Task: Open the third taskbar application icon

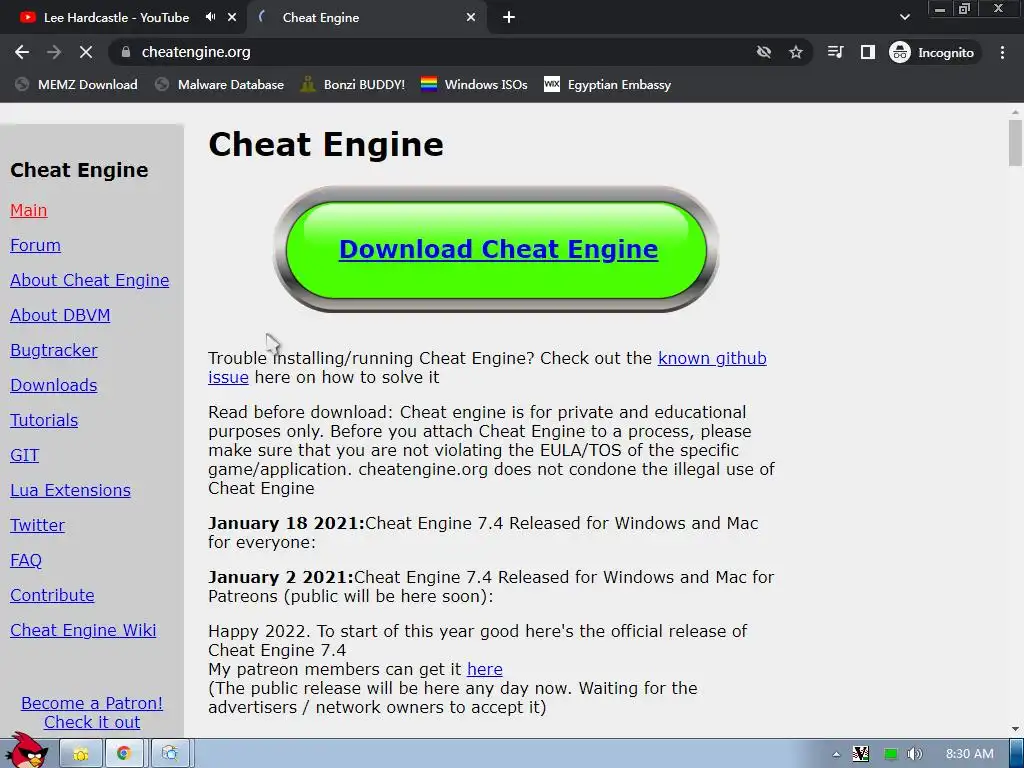Action: 170,754
